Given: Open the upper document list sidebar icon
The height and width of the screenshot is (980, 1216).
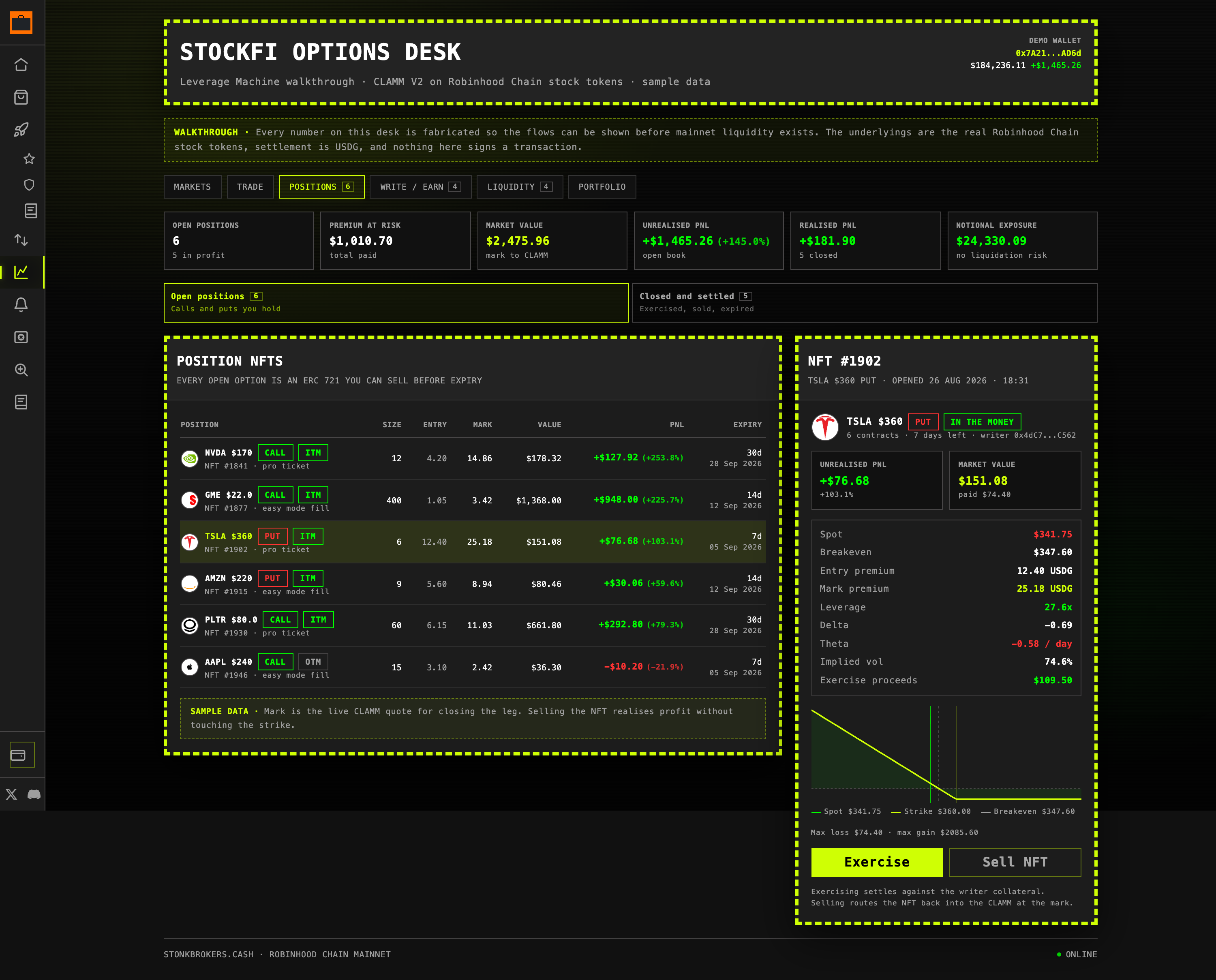Looking at the screenshot, I should click(x=30, y=211).
